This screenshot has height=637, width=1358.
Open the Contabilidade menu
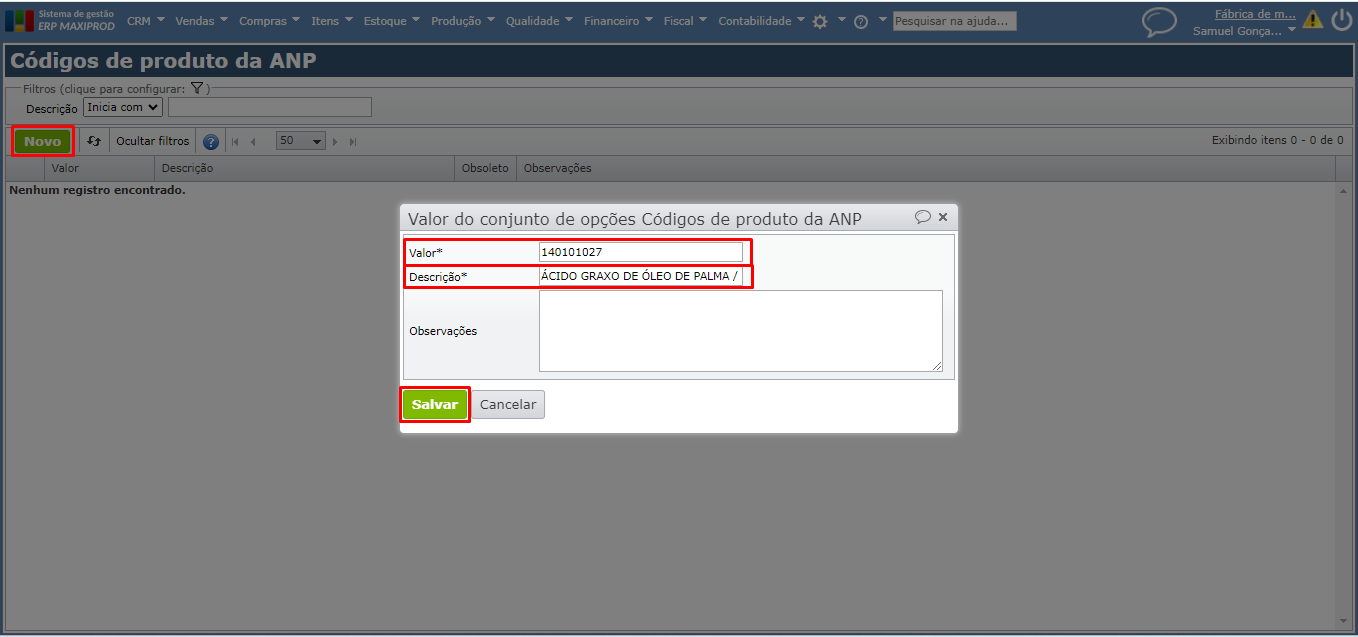pyautogui.click(x=762, y=21)
